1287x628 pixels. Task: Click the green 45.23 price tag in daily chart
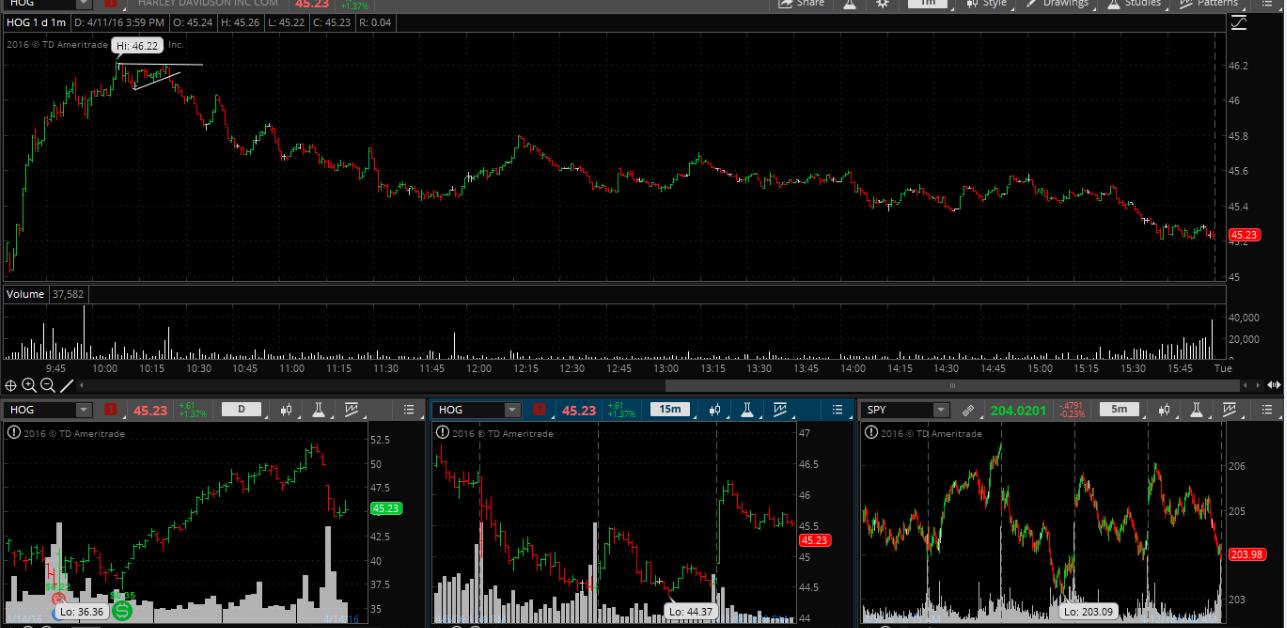click(x=386, y=508)
